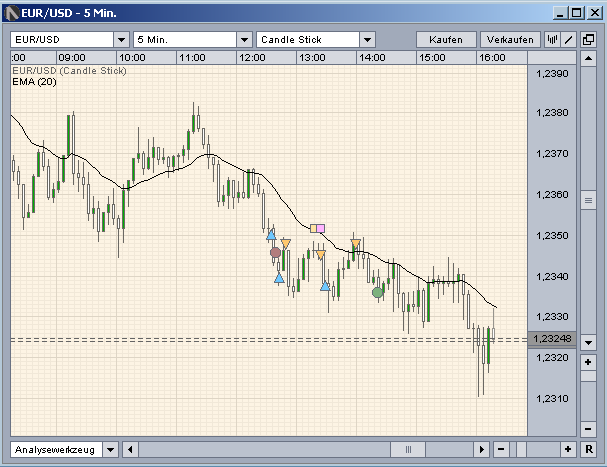Click the EUR/USD symbol field

[x=62, y=39]
